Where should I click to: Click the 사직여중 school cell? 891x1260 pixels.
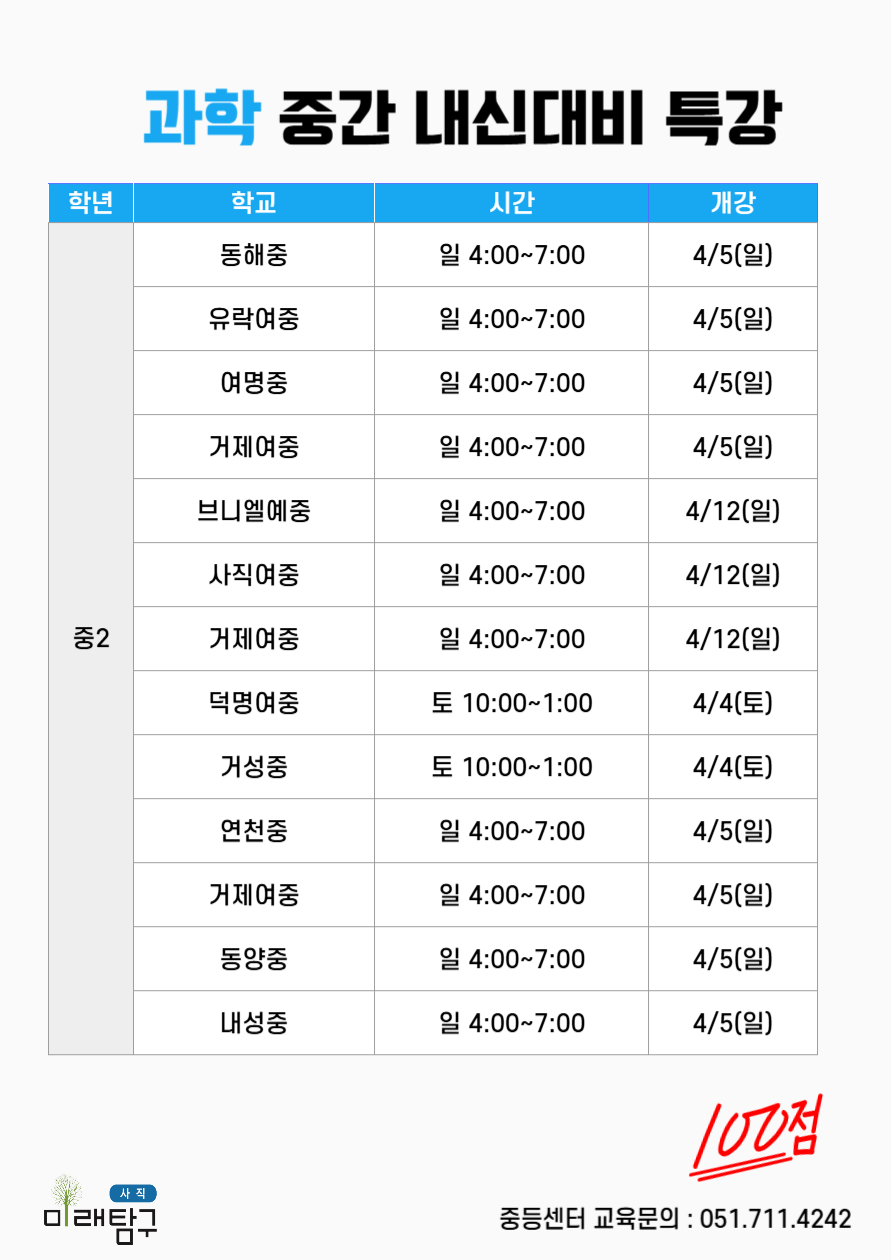coord(254,575)
